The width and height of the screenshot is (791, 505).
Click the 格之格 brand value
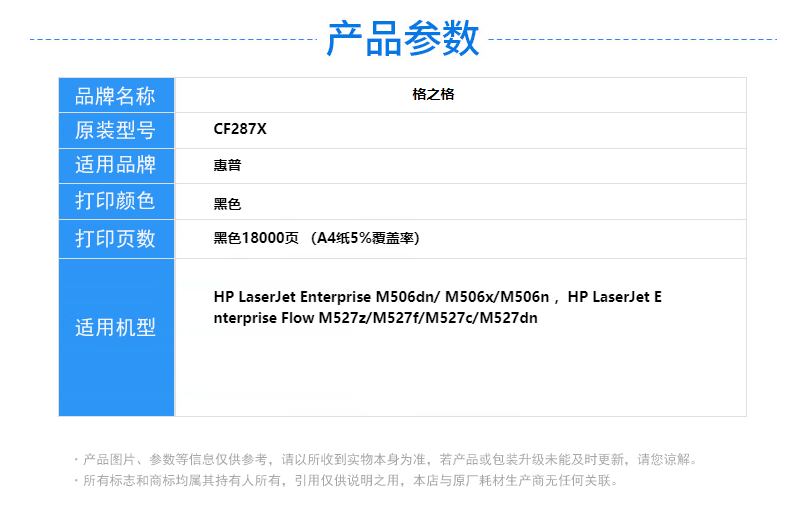pyautogui.click(x=433, y=94)
